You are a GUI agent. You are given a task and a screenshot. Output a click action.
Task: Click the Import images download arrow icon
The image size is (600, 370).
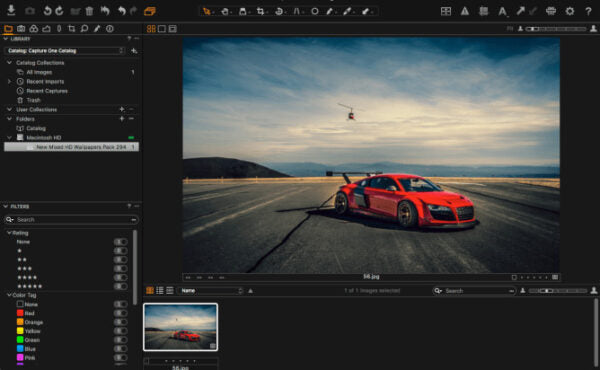pos(11,11)
